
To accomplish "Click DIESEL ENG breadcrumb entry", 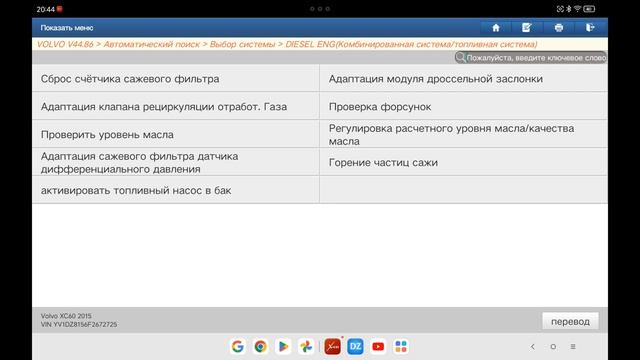I will 411,44.
